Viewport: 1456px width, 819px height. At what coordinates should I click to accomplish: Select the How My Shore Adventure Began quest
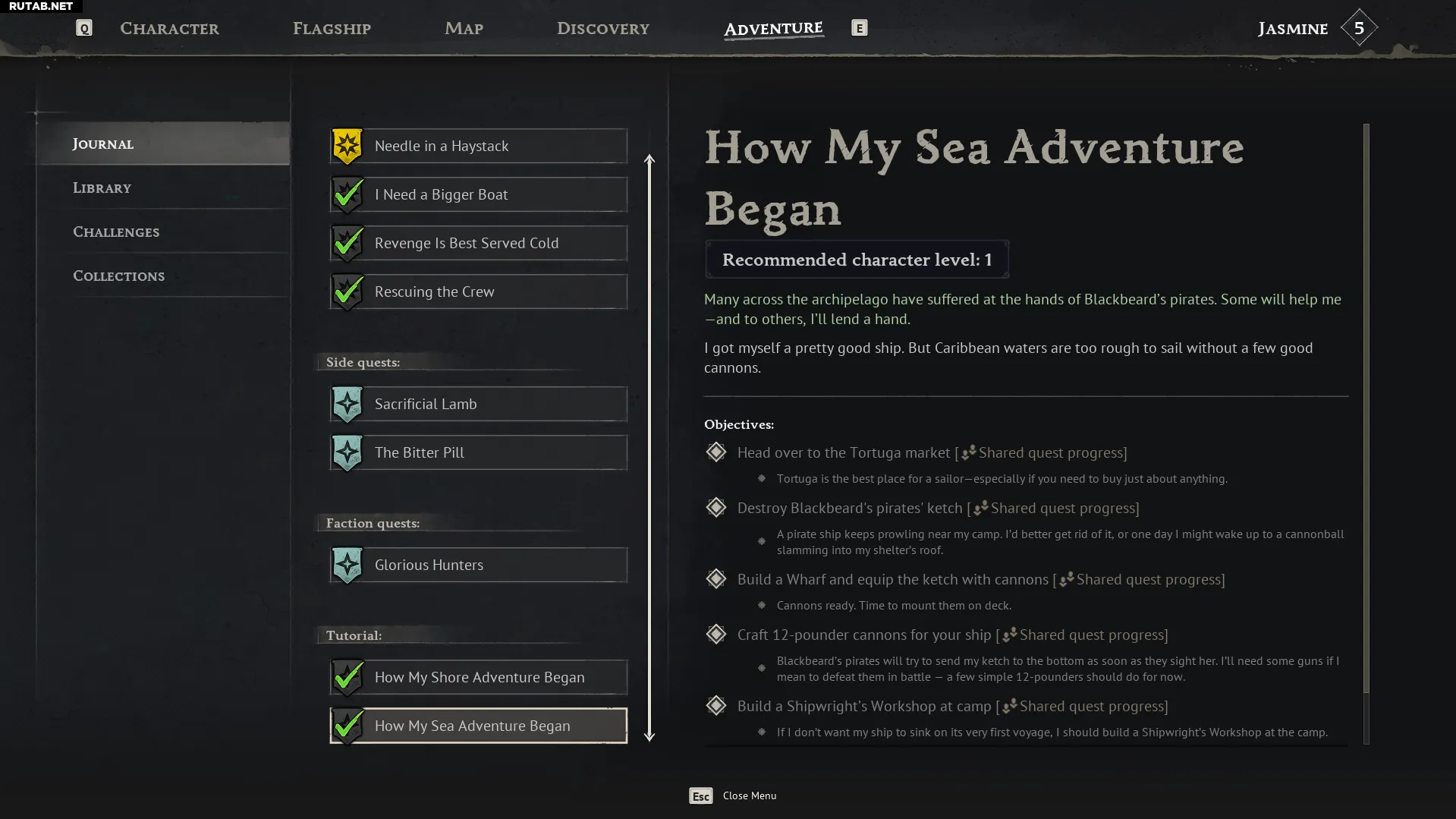[480, 677]
